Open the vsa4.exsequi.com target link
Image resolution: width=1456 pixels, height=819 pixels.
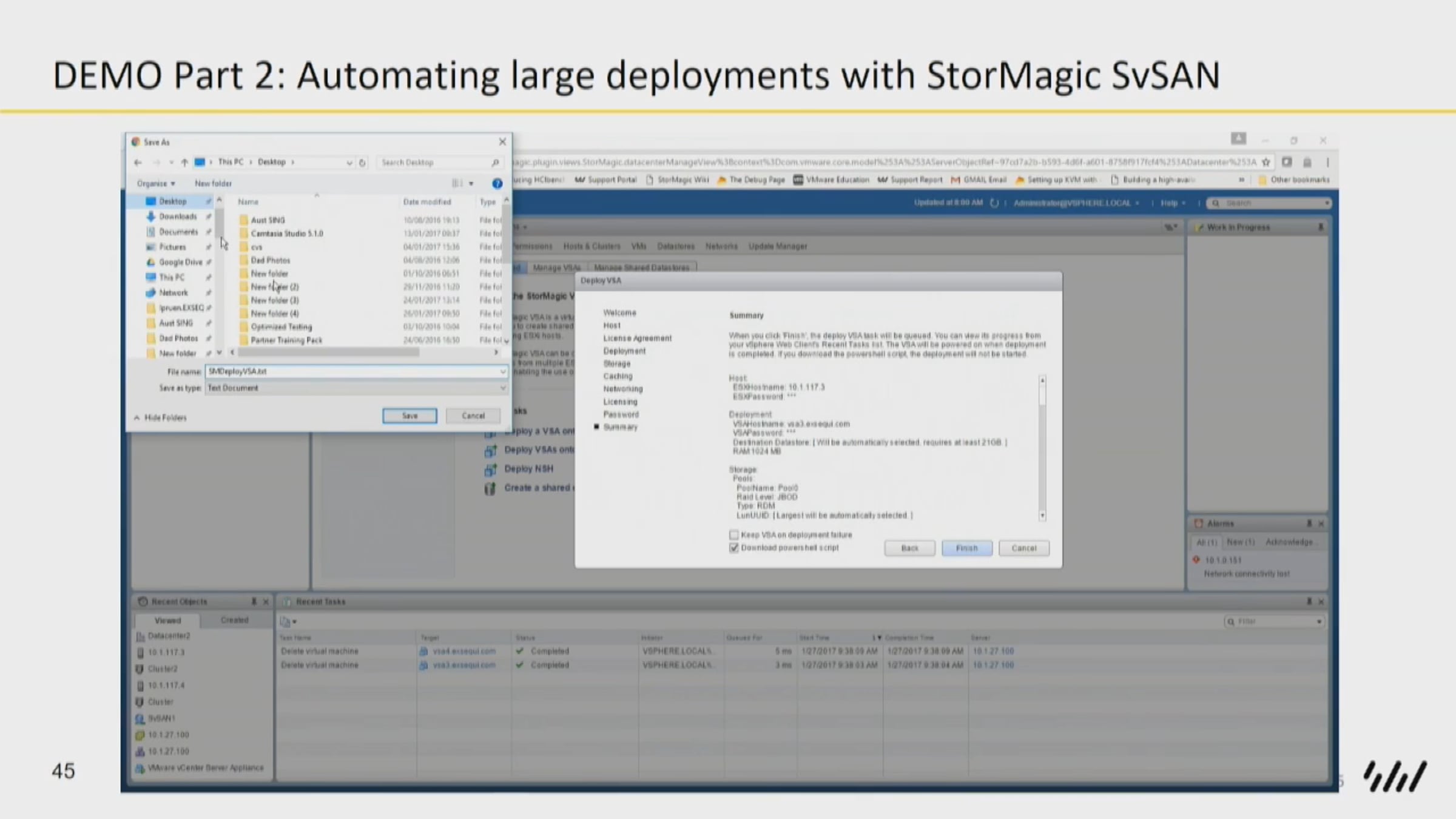click(464, 652)
